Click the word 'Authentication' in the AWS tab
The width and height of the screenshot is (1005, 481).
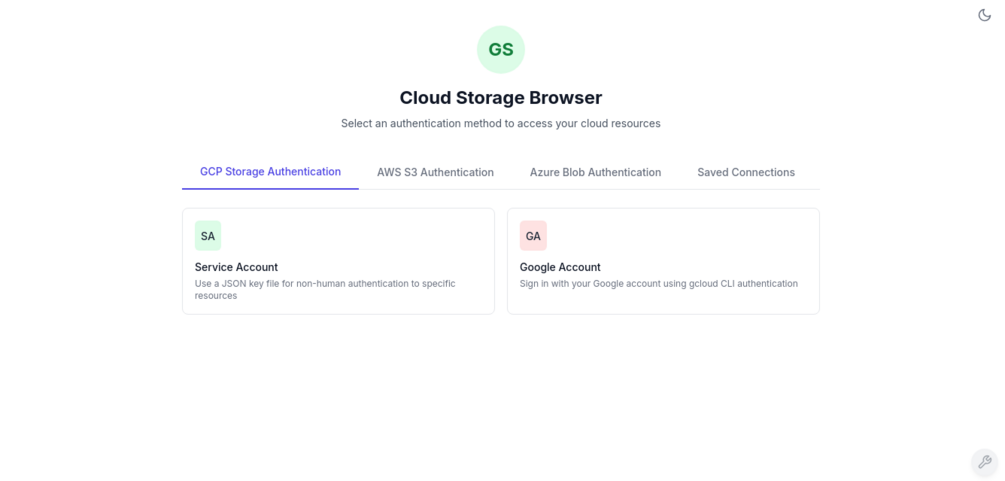(458, 172)
